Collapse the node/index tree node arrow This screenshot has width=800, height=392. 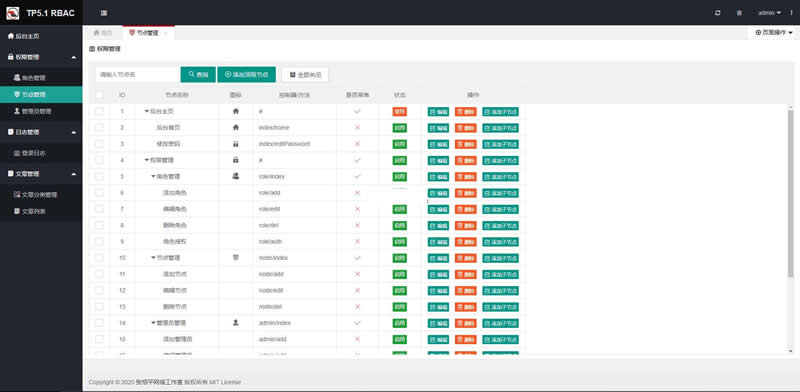click(x=153, y=258)
